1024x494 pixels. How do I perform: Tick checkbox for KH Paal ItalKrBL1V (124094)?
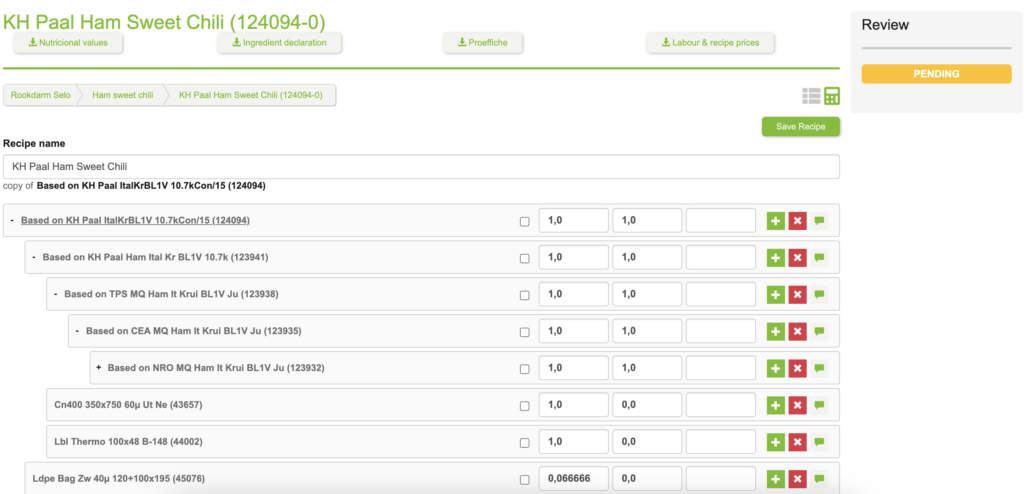pos(524,222)
